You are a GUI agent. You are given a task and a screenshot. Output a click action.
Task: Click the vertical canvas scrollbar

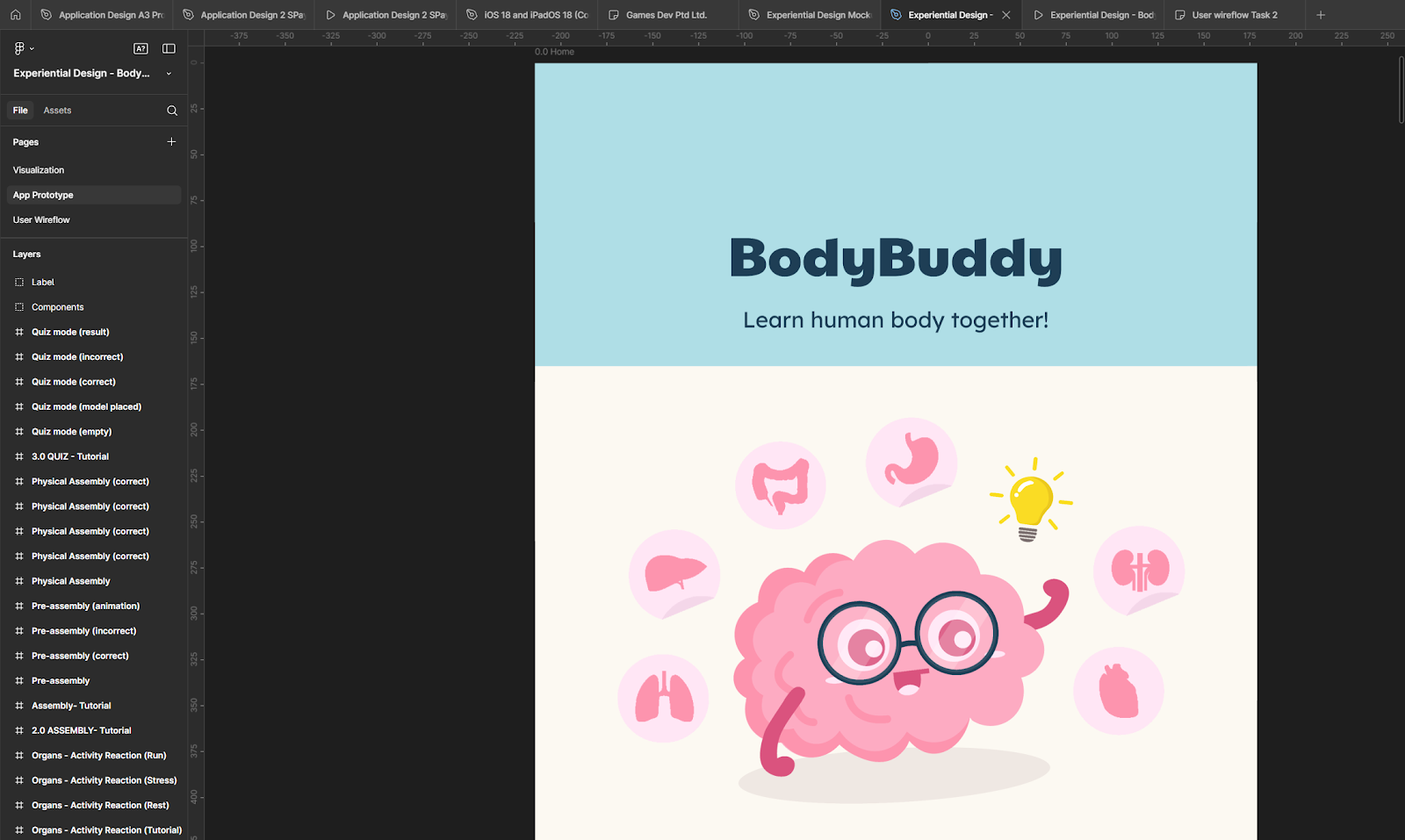pyautogui.click(x=1401, y=90)
